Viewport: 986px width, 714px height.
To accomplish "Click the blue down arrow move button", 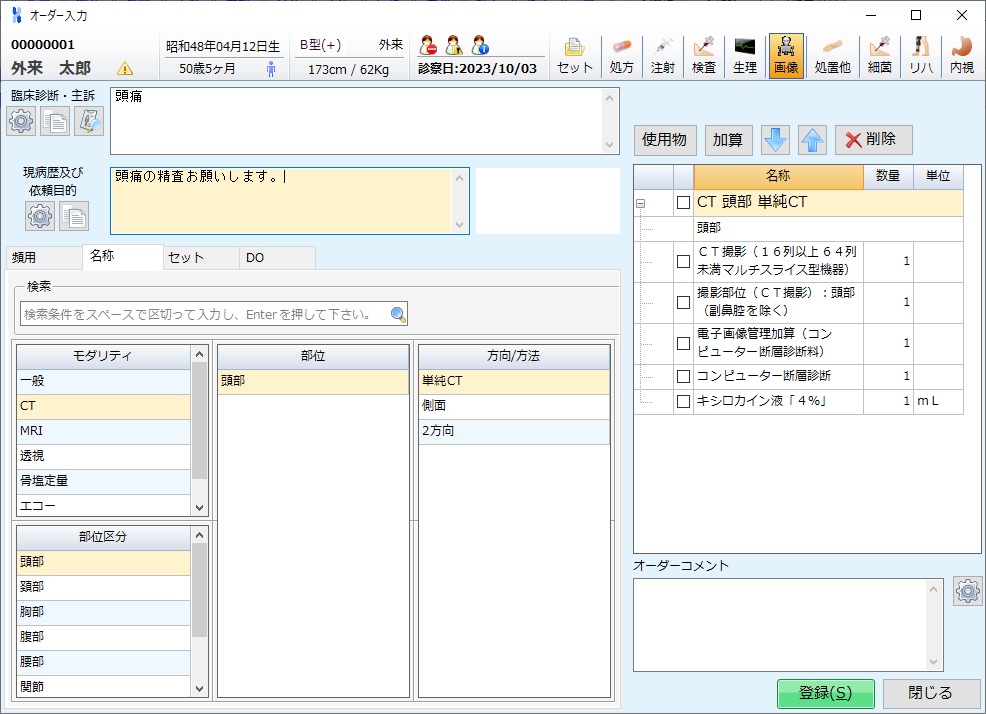I will tap(776, 140).
